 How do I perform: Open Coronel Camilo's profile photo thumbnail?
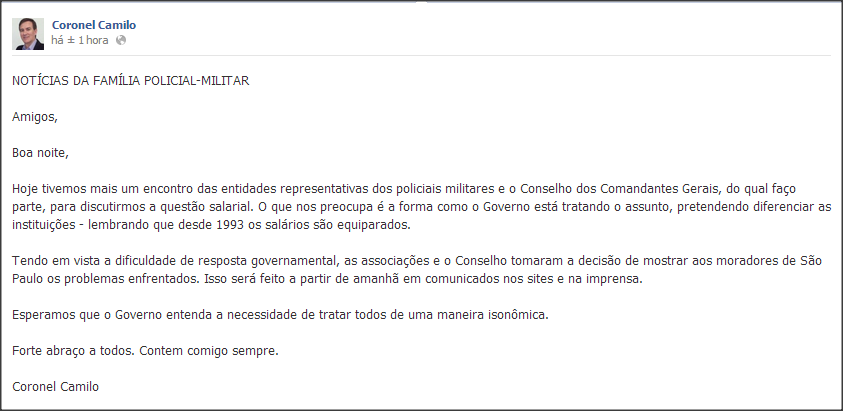pyautogui.click(x=28, y=33)
